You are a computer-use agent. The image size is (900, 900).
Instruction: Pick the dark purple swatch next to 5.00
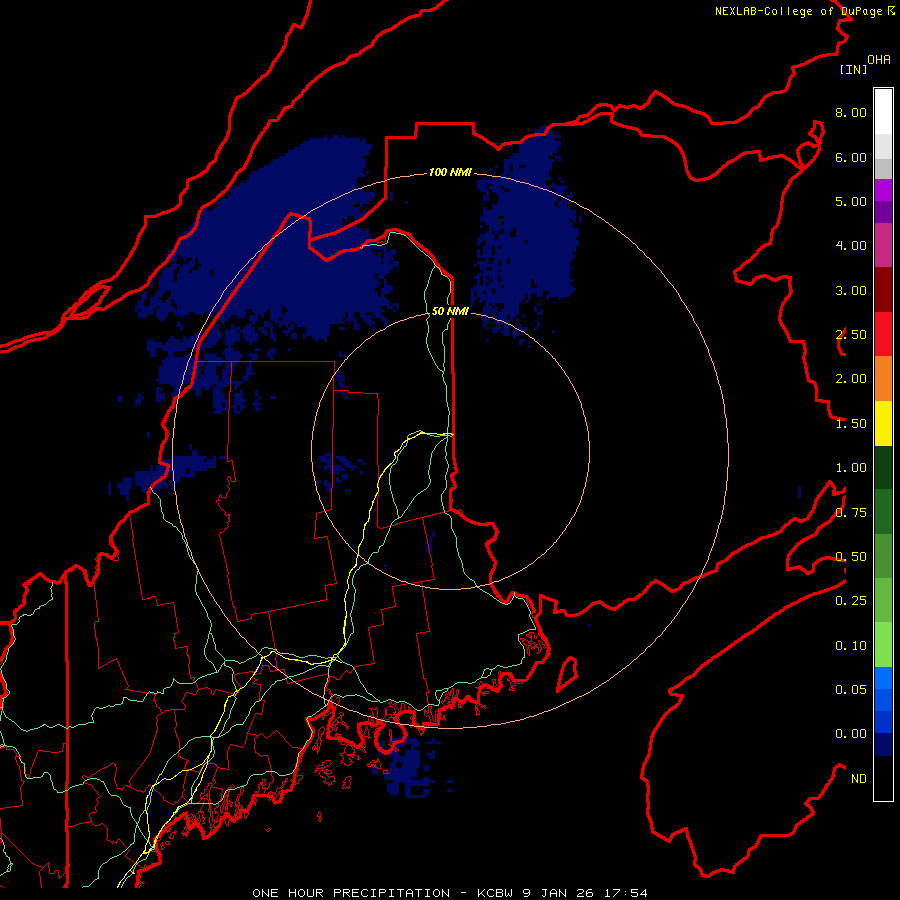[883, 212]
